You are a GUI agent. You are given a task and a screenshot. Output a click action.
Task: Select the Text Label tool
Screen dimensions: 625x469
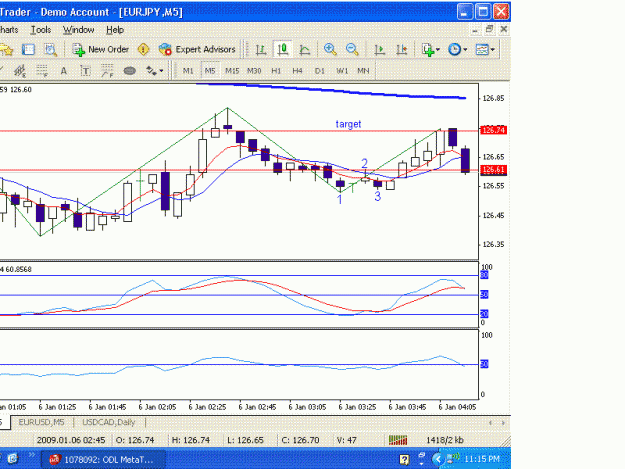[85, 71]
